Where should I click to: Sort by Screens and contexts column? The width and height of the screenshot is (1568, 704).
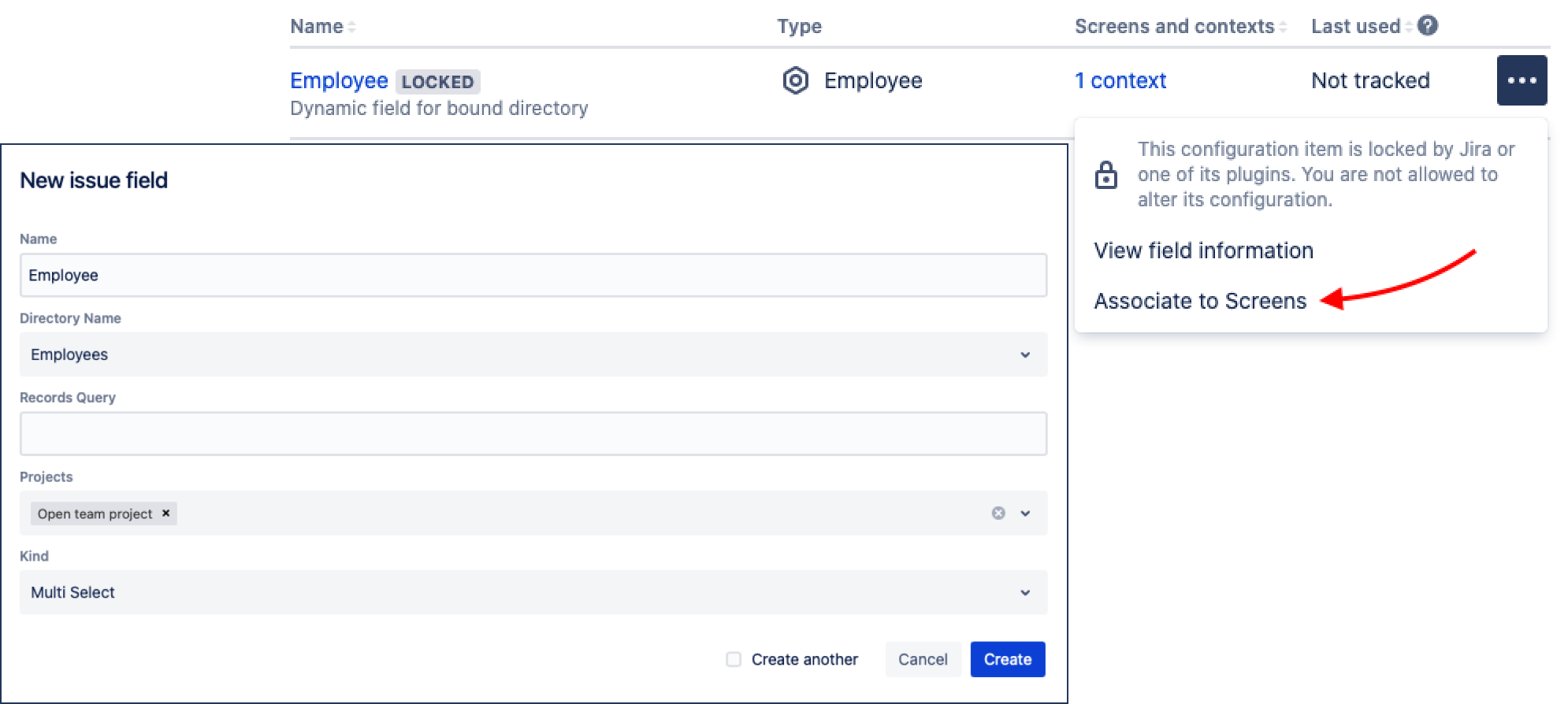(x=1282, y=27)
